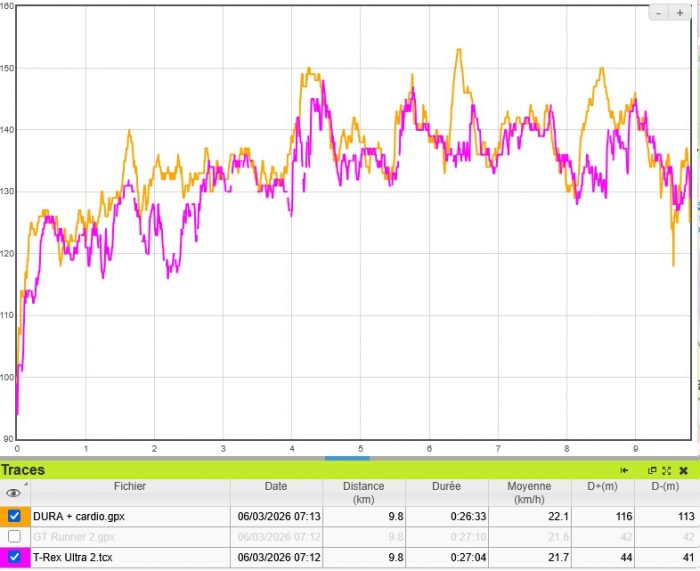Uncheck the DURA + cardio.gpx trace
The image size is (700, 571).
[x=14, y=516]
